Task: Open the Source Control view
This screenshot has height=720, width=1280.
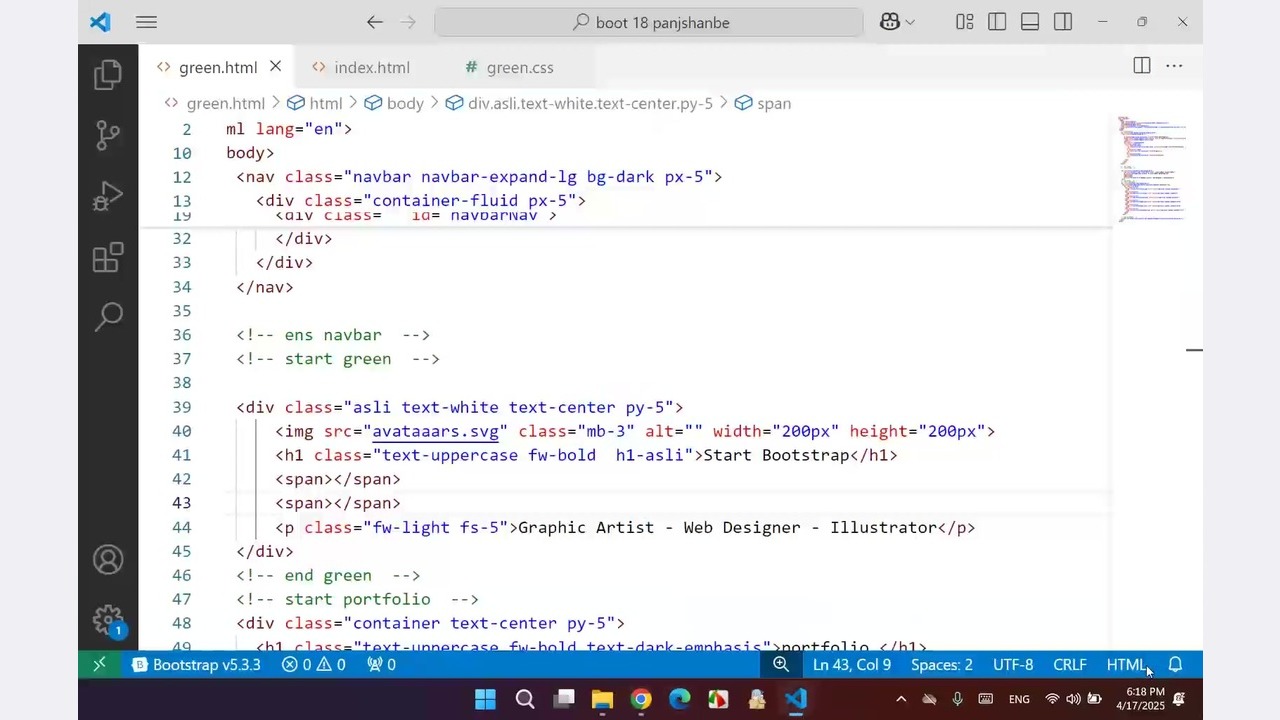Action: 108,136
